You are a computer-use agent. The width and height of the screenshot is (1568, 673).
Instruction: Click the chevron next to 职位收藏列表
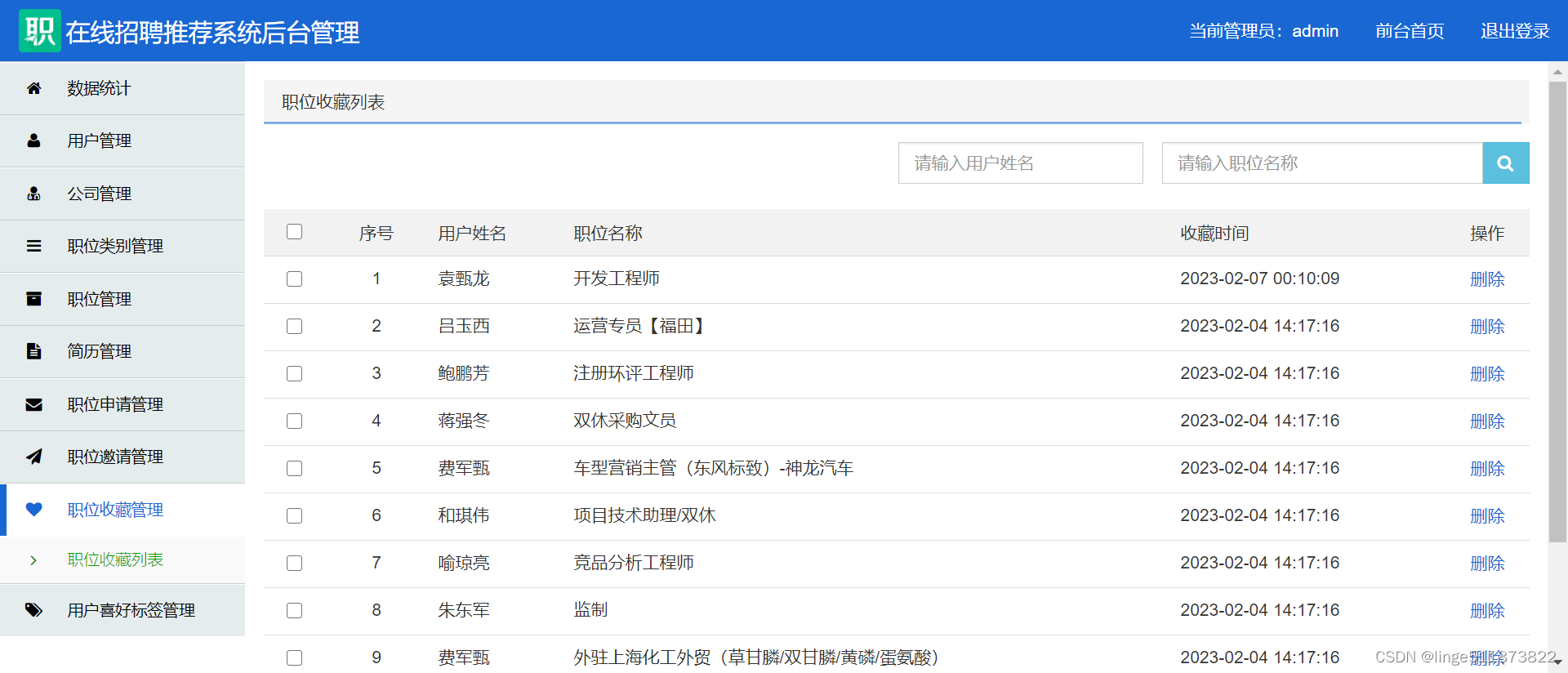33,560
